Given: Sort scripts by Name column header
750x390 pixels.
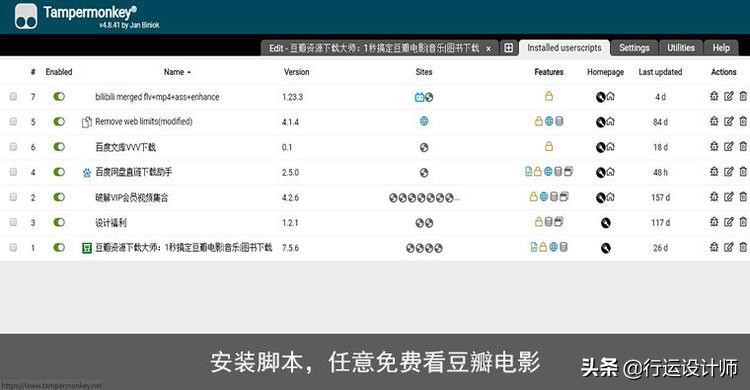Looking at the screenshot, I should 177,72.
